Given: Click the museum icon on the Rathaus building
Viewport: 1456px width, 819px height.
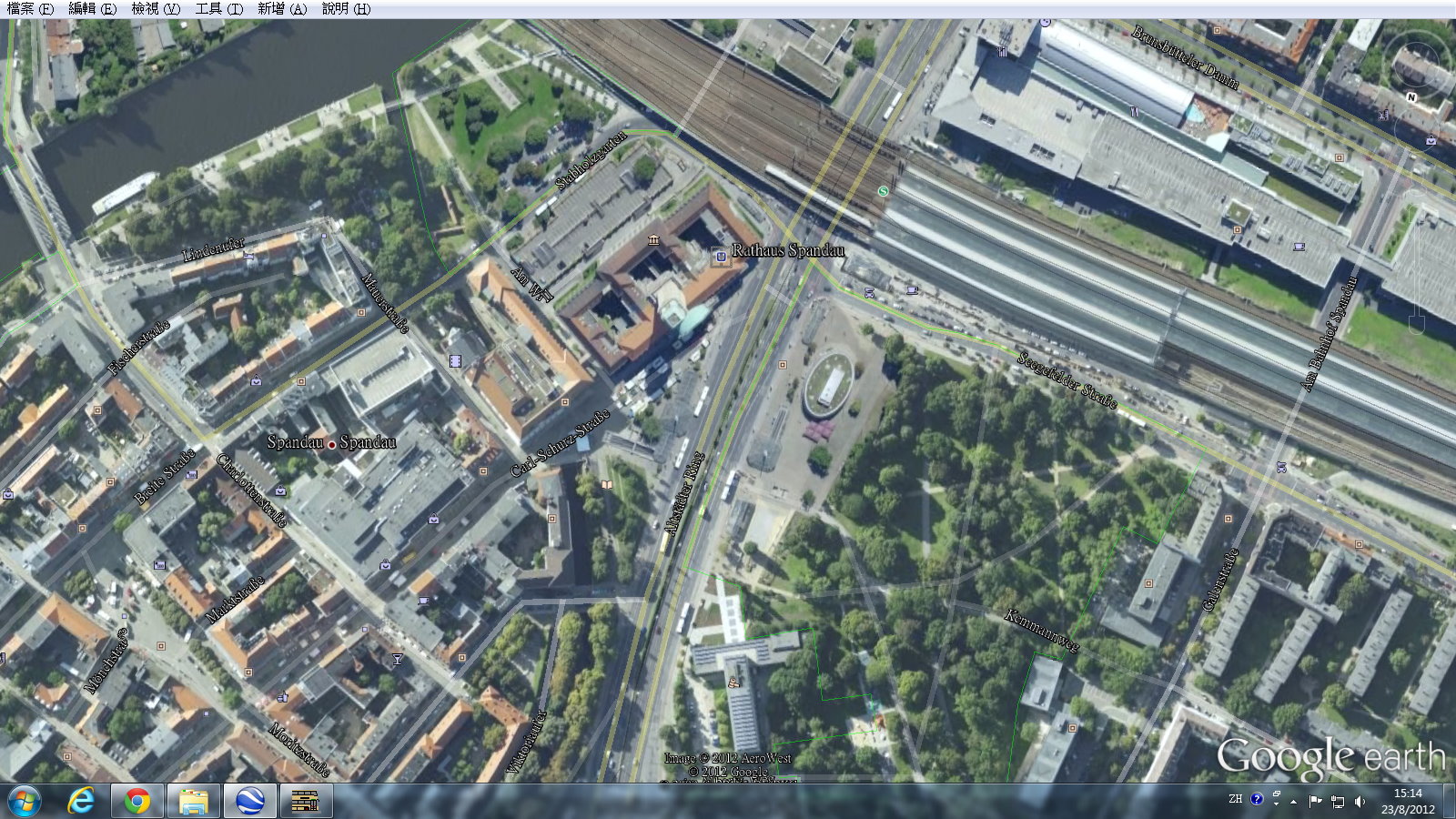Looking at the screenshot, I should coord(653,239).
